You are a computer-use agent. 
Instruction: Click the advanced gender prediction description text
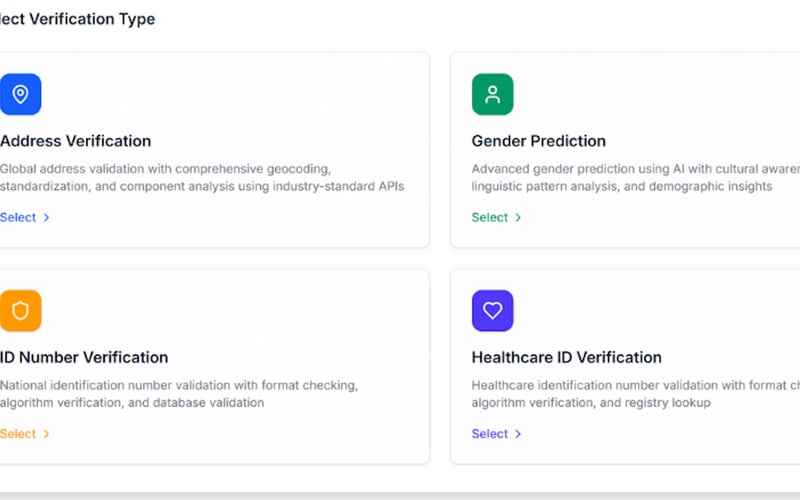click(630, 177)
